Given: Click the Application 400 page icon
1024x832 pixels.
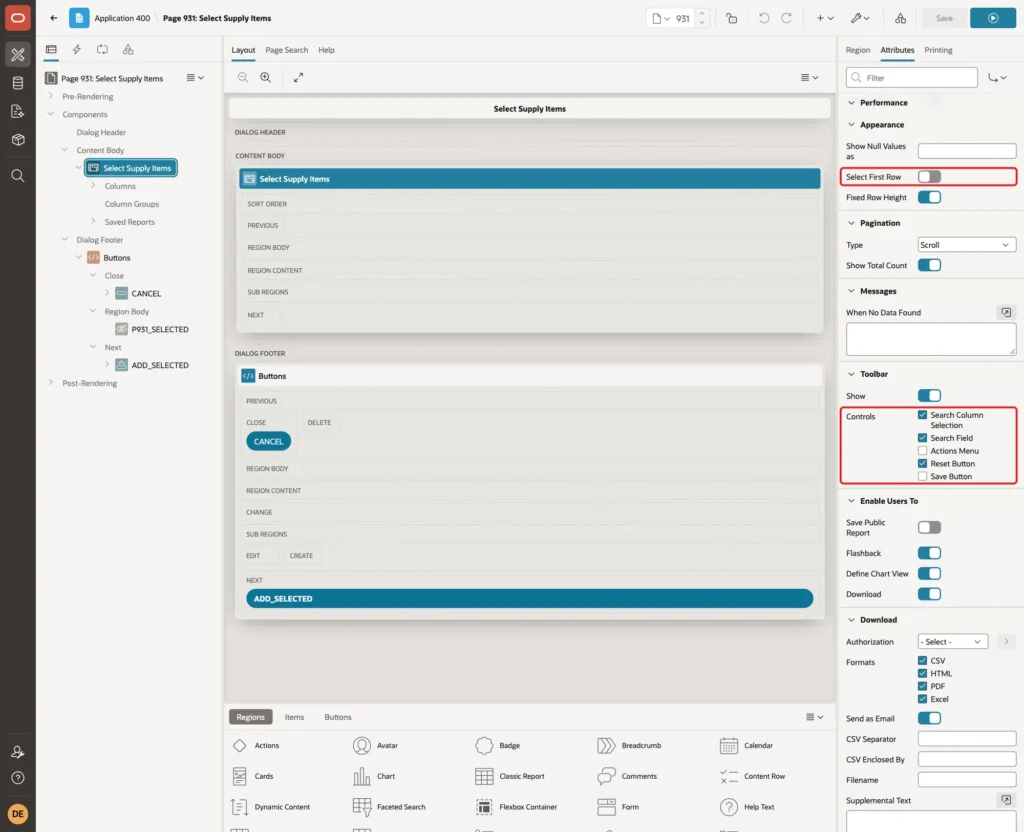Looking at the screenshot, I should [x=79, y=18].
